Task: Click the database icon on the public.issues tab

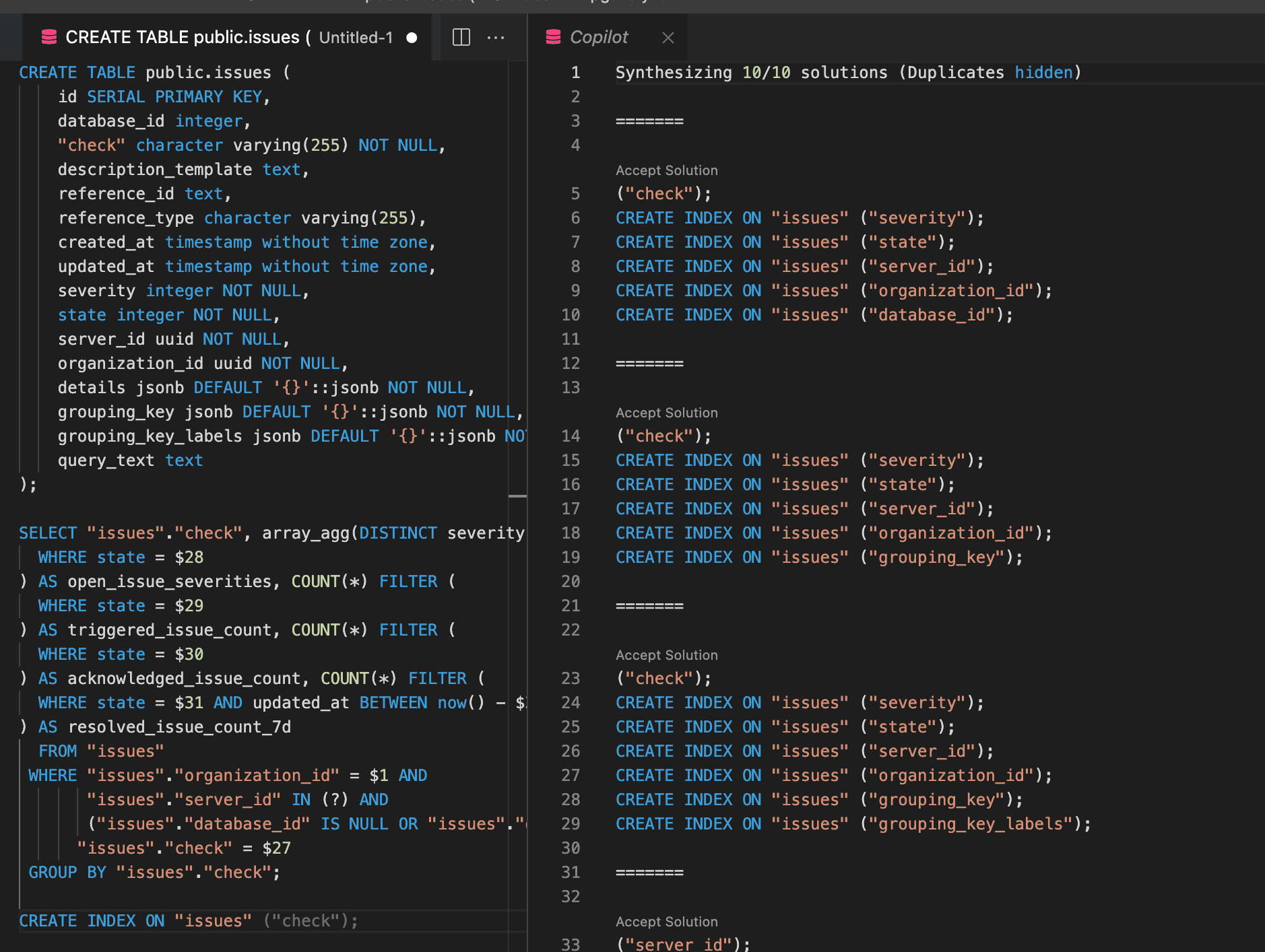Action: 48,37
